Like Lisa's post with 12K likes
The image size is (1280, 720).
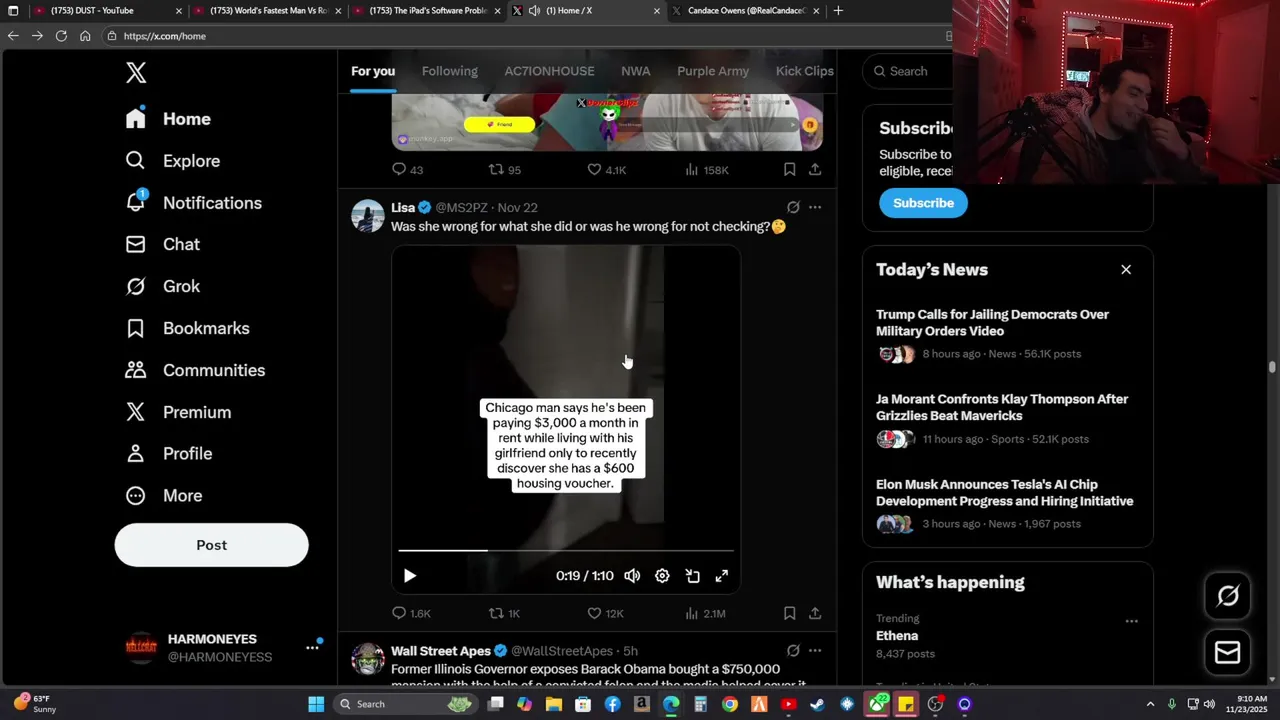click(x=605, y=613)
